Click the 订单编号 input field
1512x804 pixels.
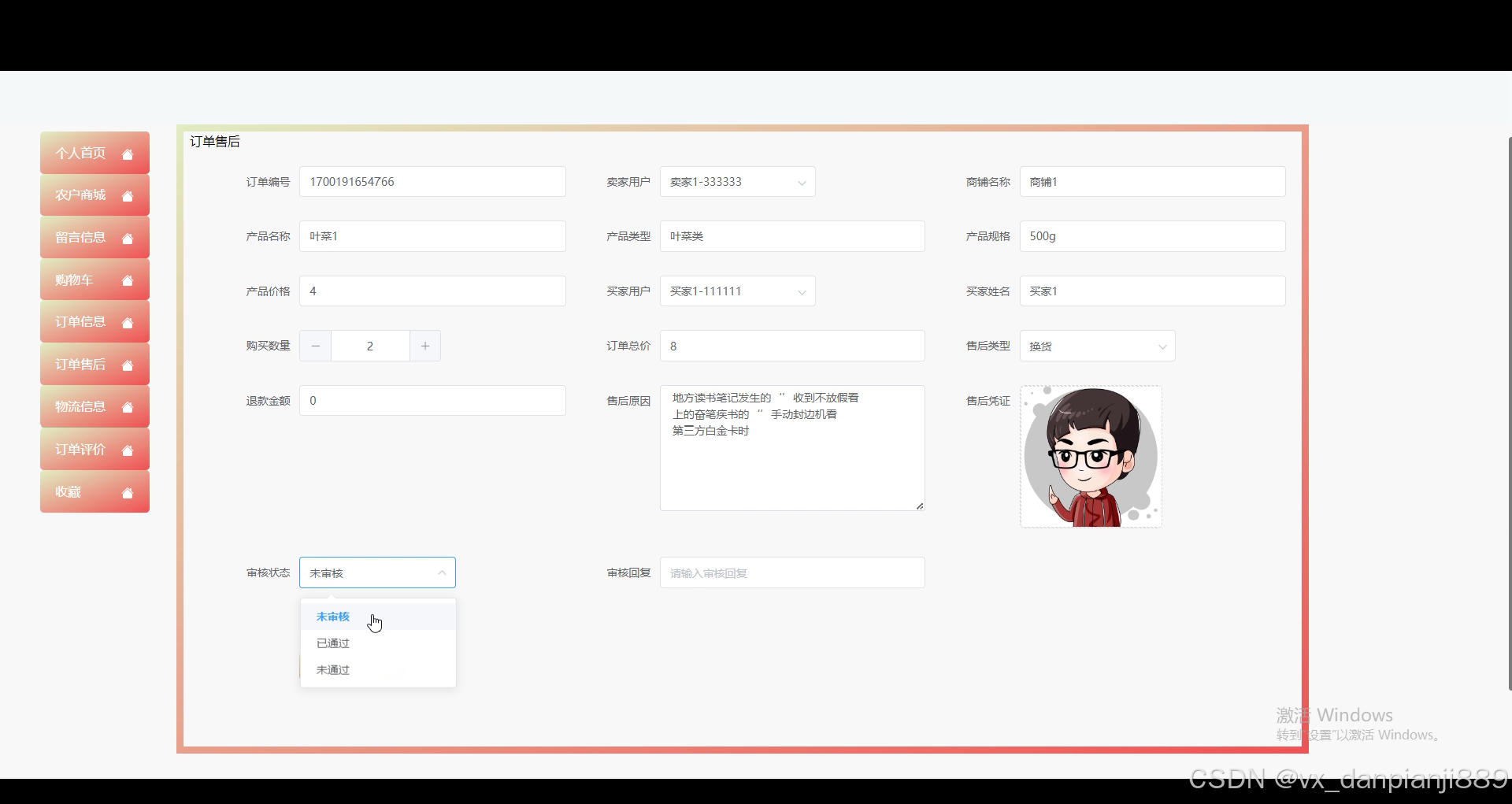(x=432, y=182)
